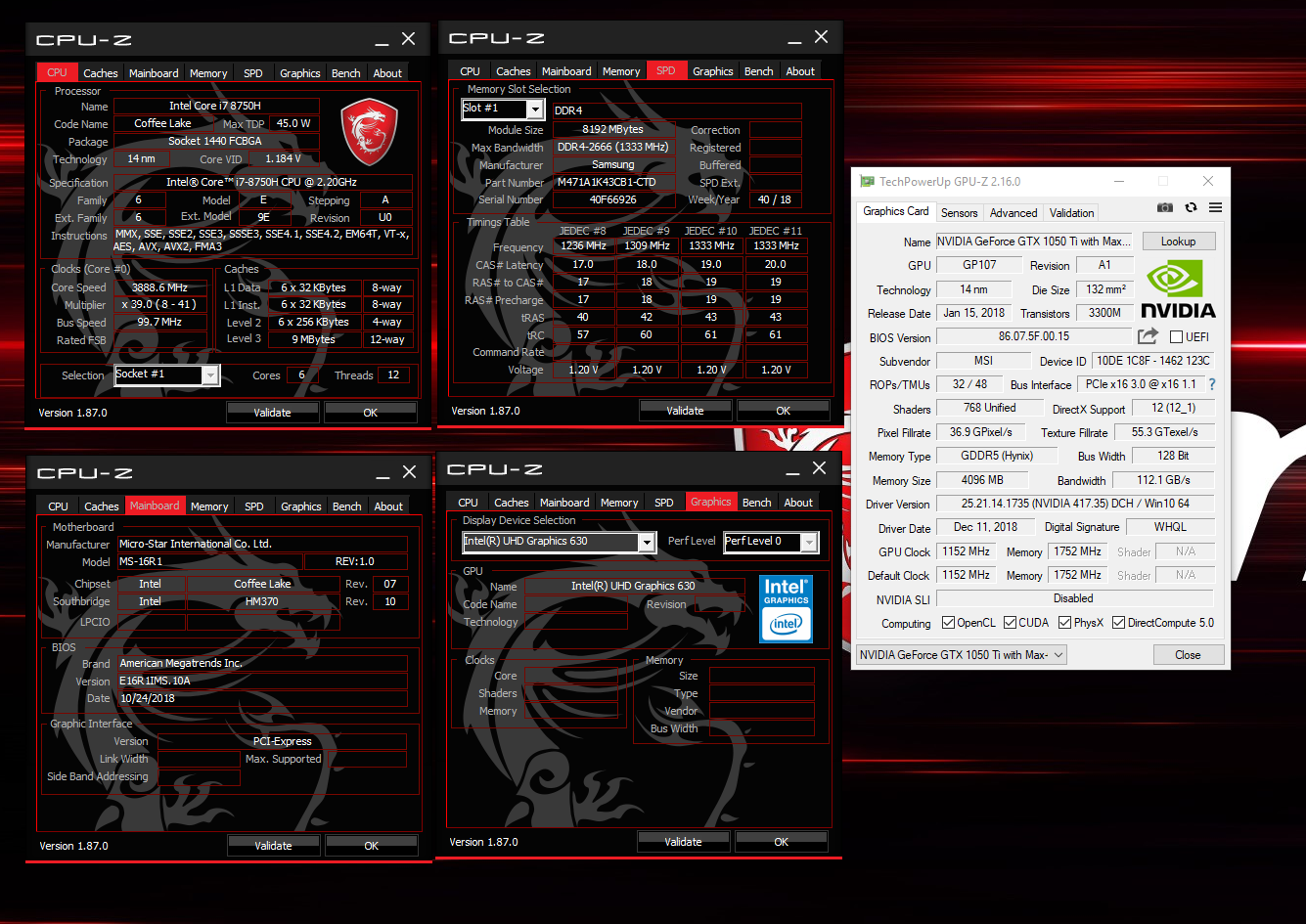This screenshot has height=924, width=1306.
Task: Click the Intel Graphics logo badge
Action: (x=786, y=608)
